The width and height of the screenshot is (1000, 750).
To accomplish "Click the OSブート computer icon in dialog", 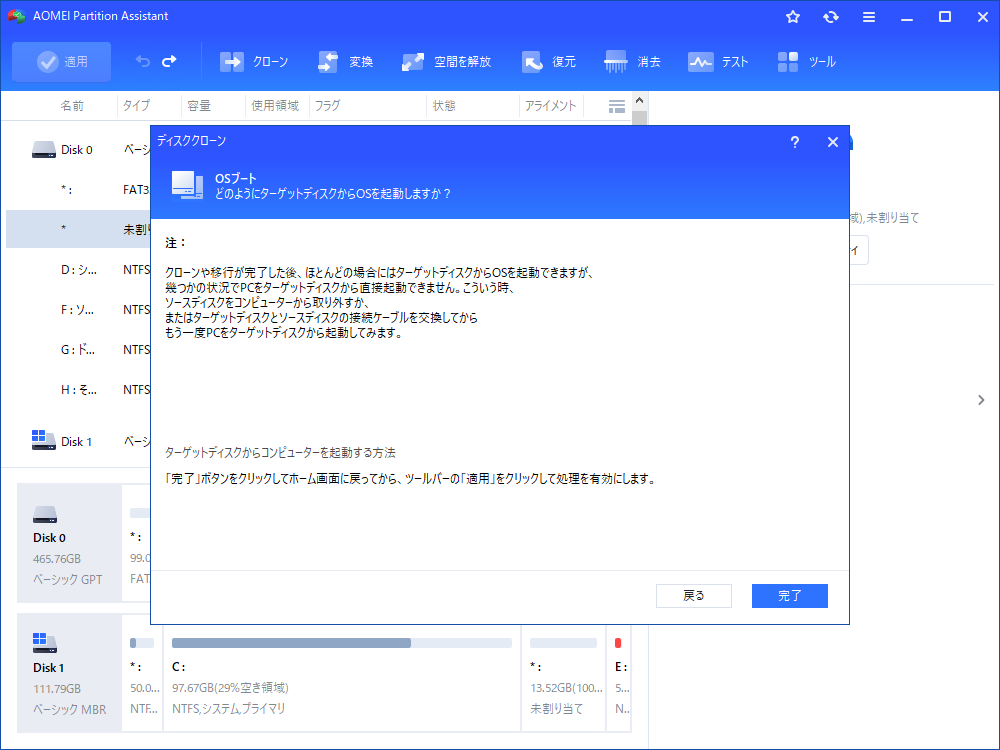I will coord(187,185).
